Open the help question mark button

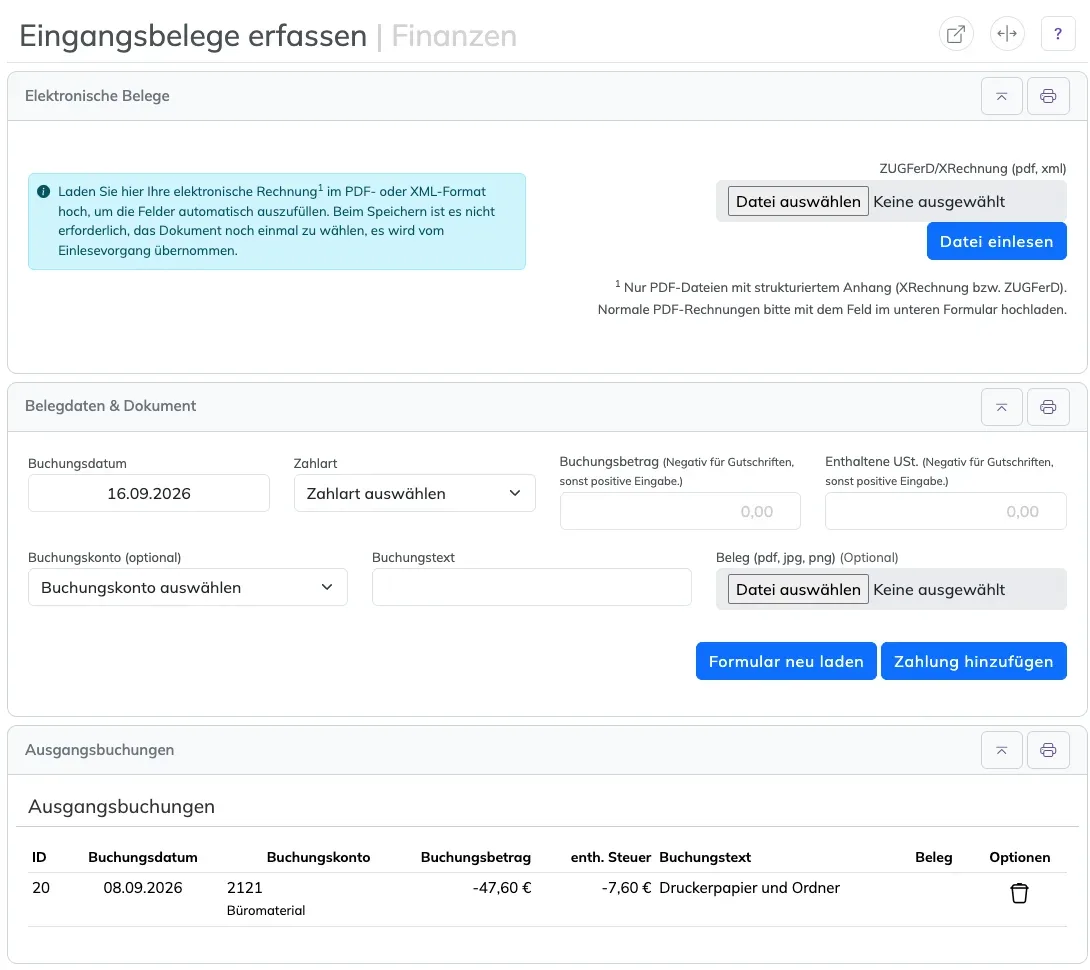coord(1057,34)
